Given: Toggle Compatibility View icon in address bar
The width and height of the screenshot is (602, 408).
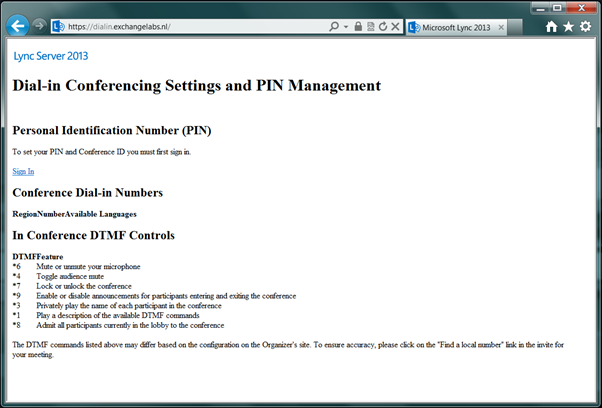Looking at the screenshot, I should tap(370, 27).
